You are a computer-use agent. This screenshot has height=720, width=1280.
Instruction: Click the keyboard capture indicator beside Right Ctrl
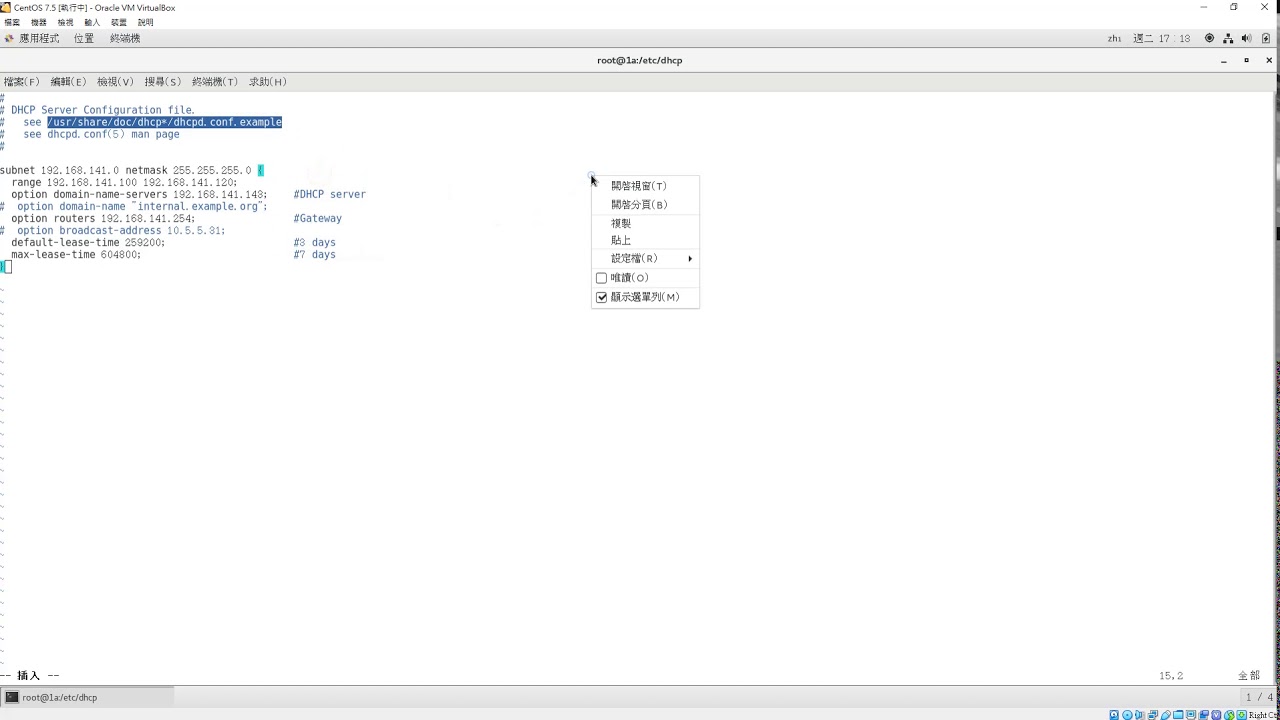[1241, 715]
